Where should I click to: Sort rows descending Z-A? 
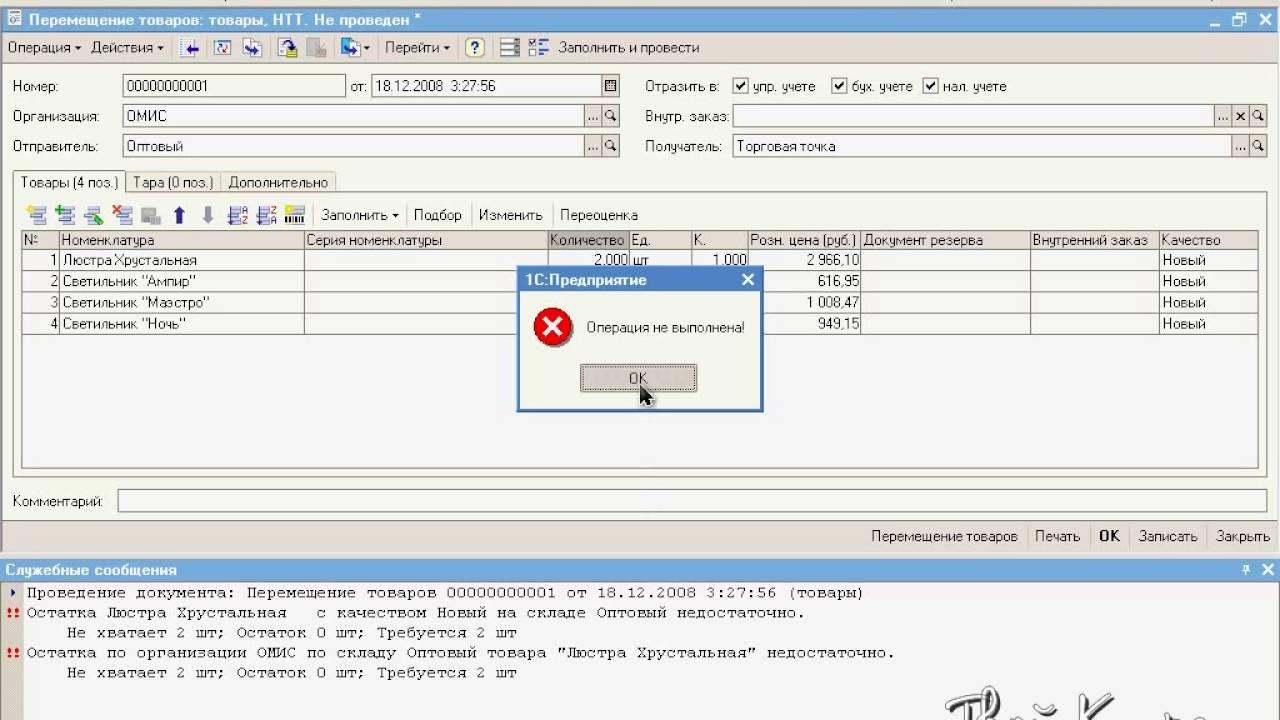coord(266,215)
